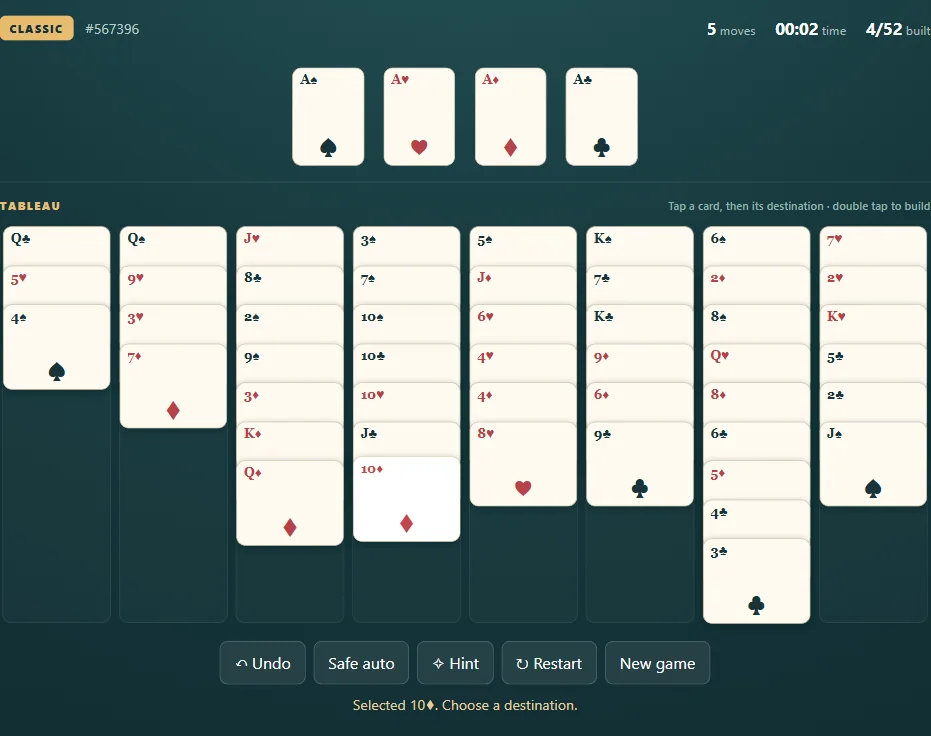Click the 6 of Spades card
Image resolution: width=931 pixels, height=736 pixels.
(x=756, y=246)
